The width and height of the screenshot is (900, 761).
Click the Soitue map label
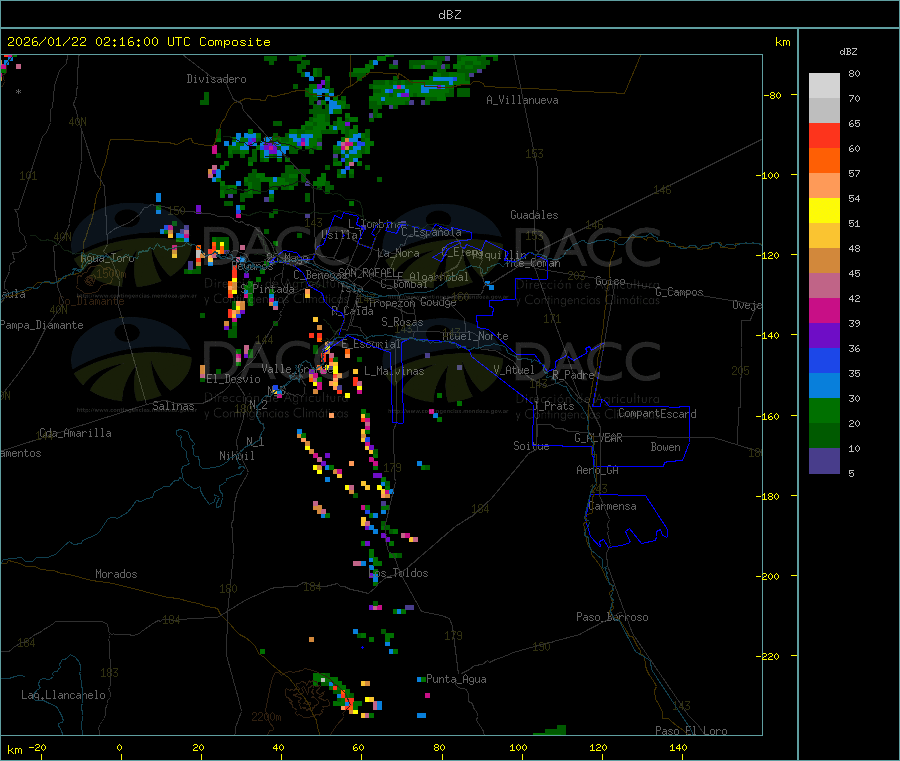[x=531, y=446]
